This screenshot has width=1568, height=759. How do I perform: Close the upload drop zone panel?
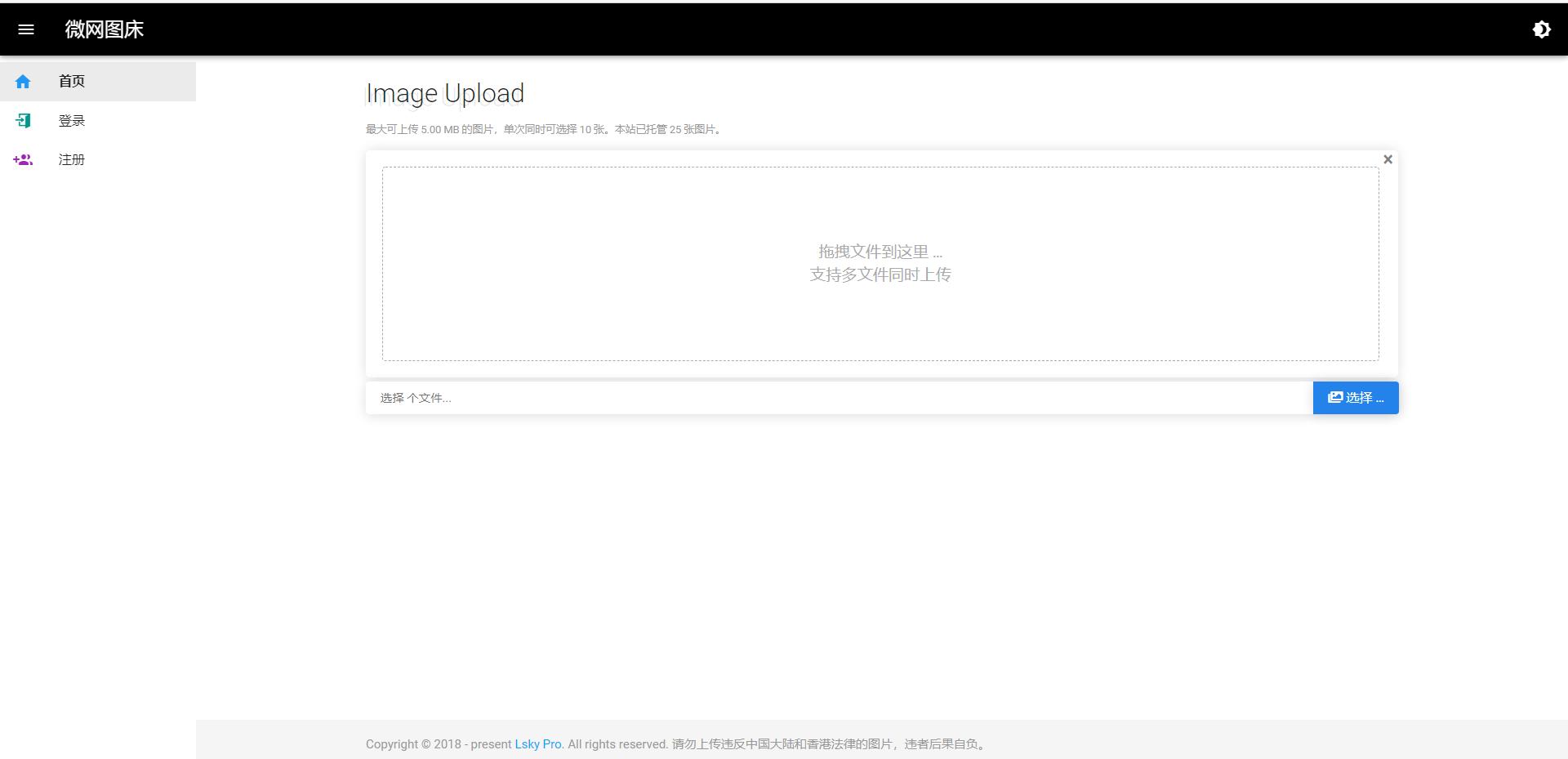click(x=1388, y=159)
